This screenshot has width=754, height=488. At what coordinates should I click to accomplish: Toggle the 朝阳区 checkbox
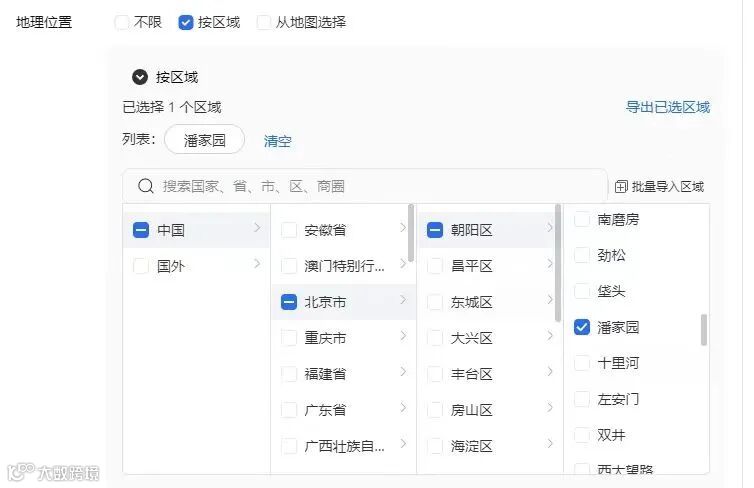pyautogui.click(x=435, y=230)
